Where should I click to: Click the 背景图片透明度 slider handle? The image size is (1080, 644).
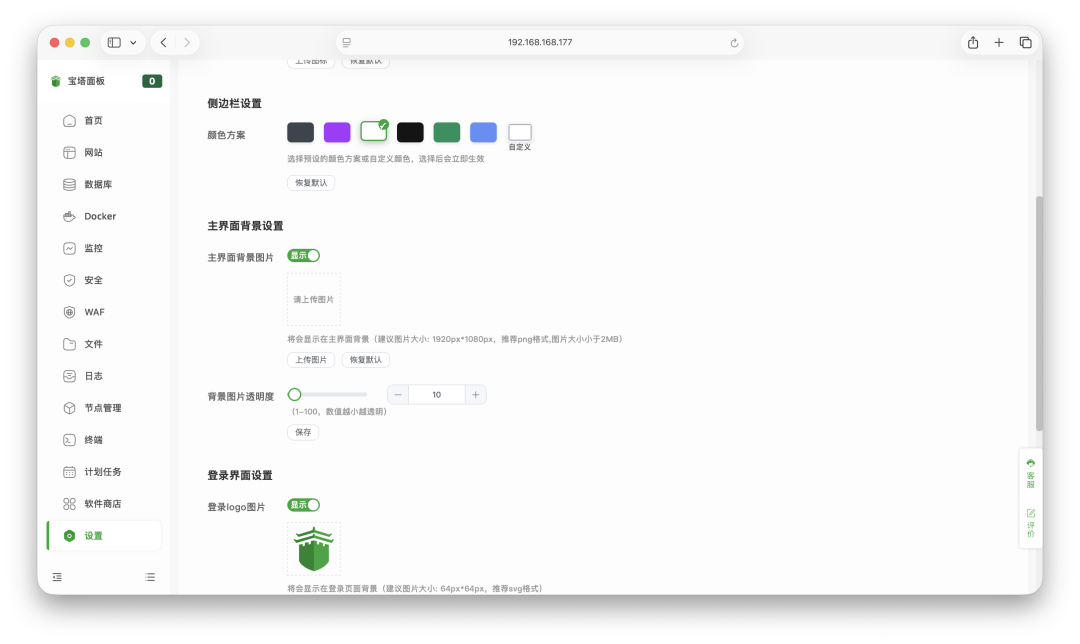295,395
